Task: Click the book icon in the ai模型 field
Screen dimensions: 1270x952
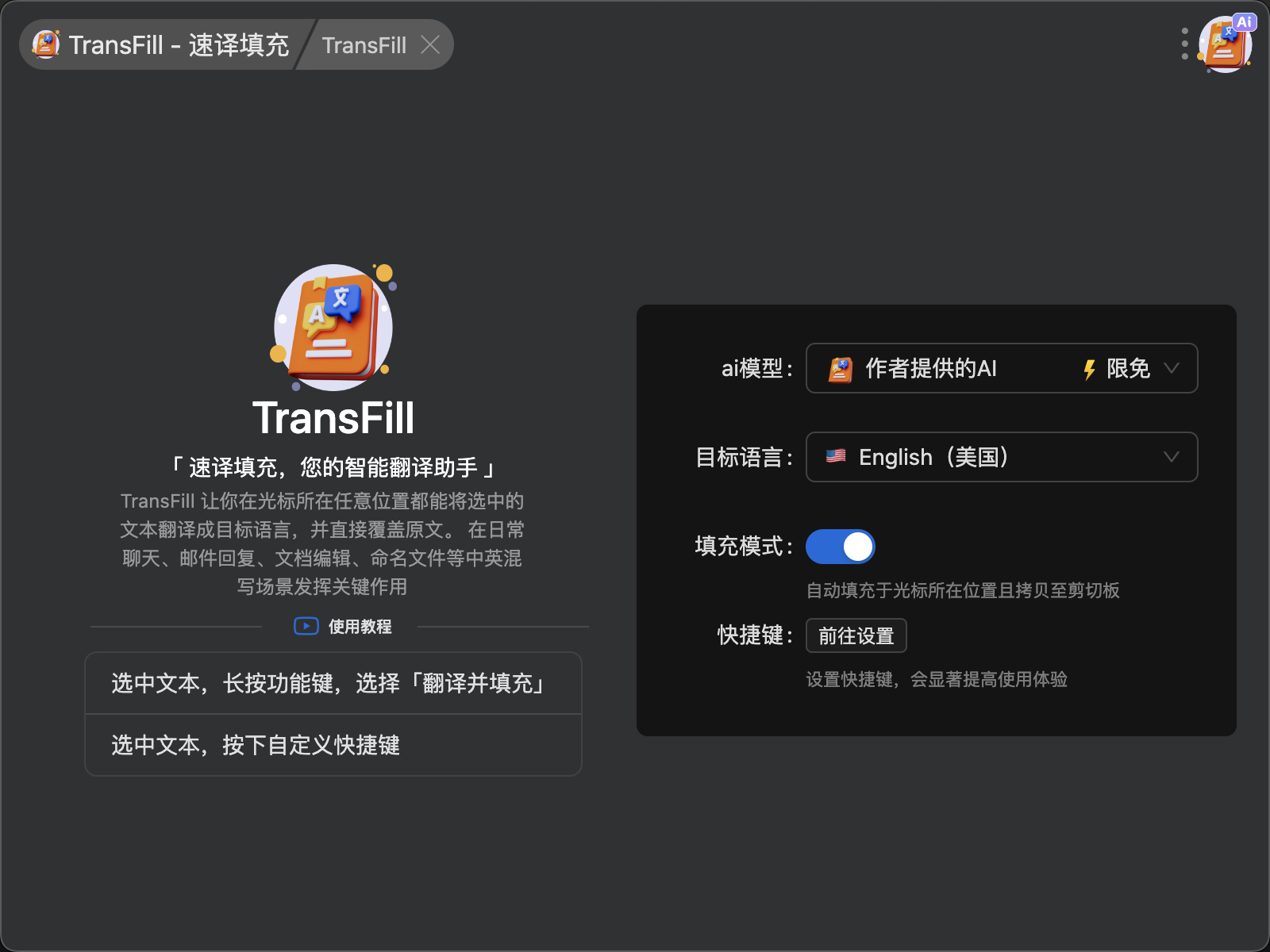Action: point(840,369)
